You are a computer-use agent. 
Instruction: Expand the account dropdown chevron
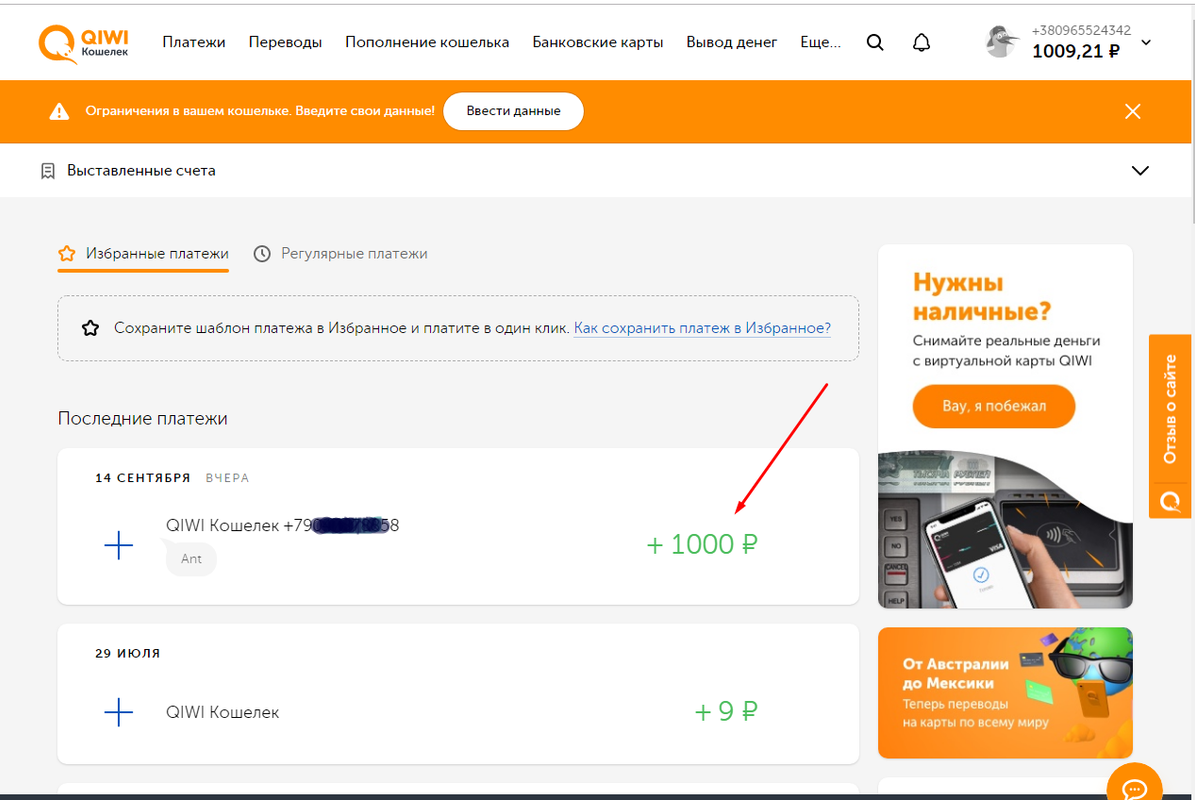[x=1145, y=43]
